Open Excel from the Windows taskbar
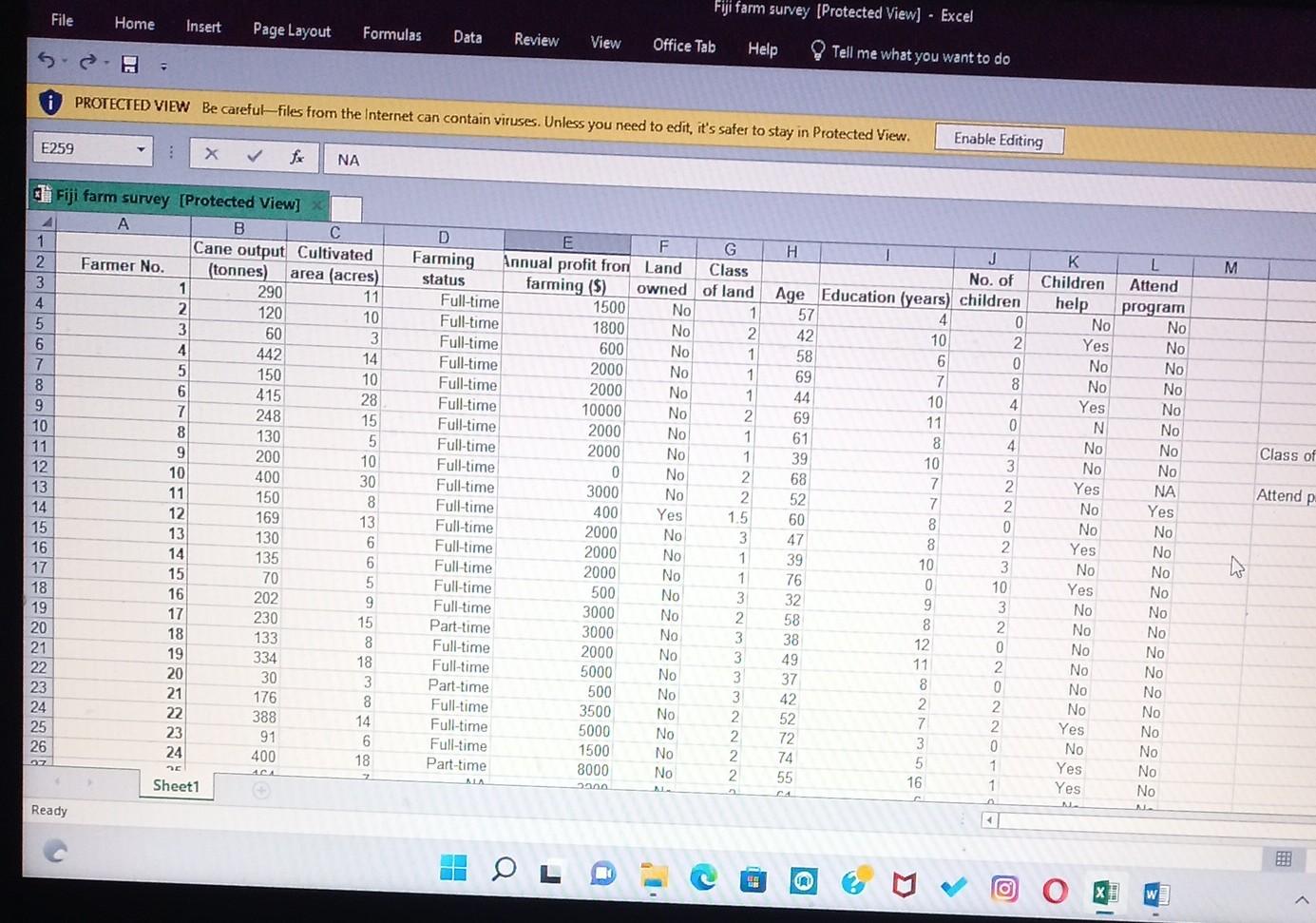Screen dimensions: 1316x923 coord(1104,893)
